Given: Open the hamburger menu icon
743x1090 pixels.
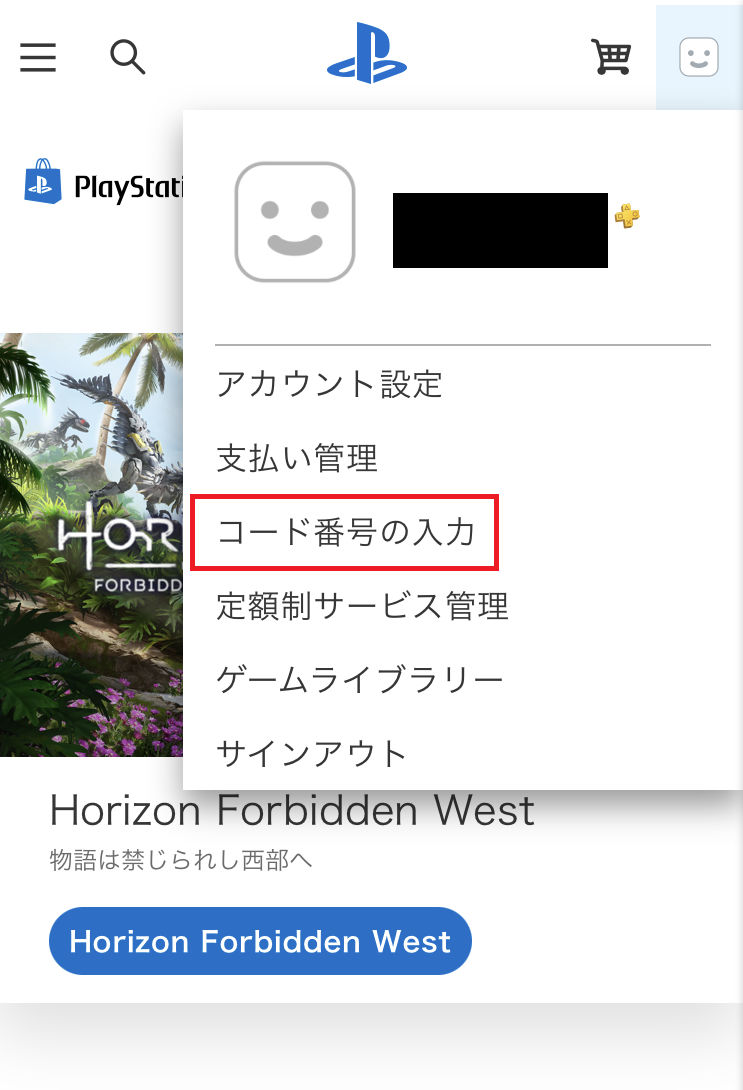Looking at the screenshot, I should (x=38, y=57).
